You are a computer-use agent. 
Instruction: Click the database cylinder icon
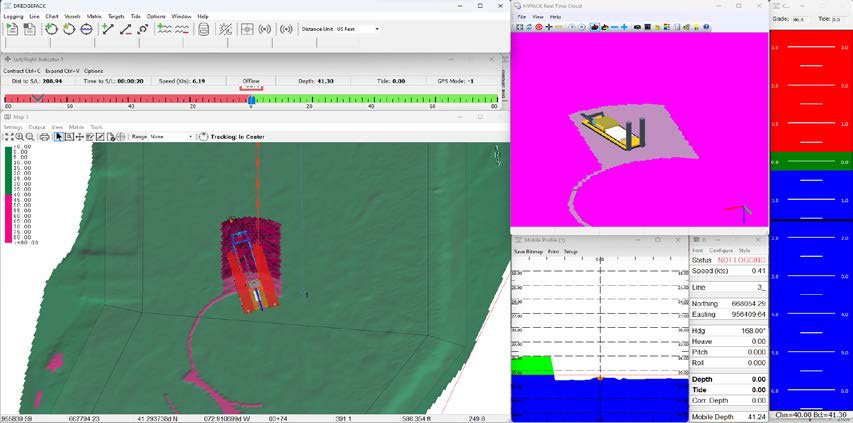tap(203, 29)
